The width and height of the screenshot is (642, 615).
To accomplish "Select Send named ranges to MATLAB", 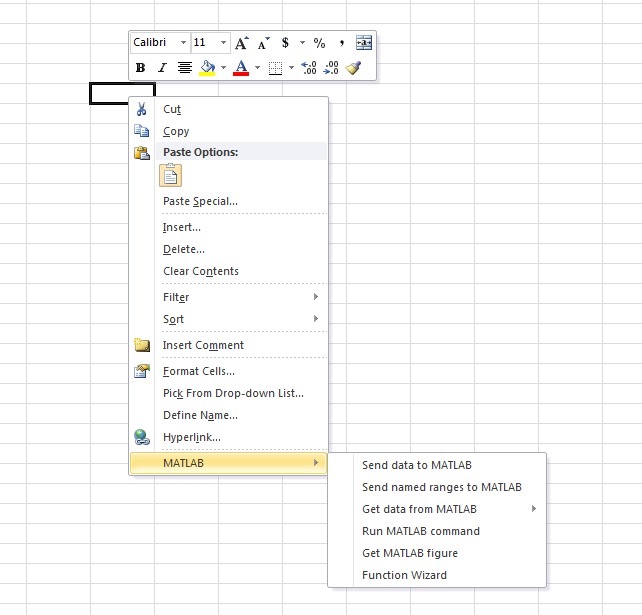I will 437,487.
